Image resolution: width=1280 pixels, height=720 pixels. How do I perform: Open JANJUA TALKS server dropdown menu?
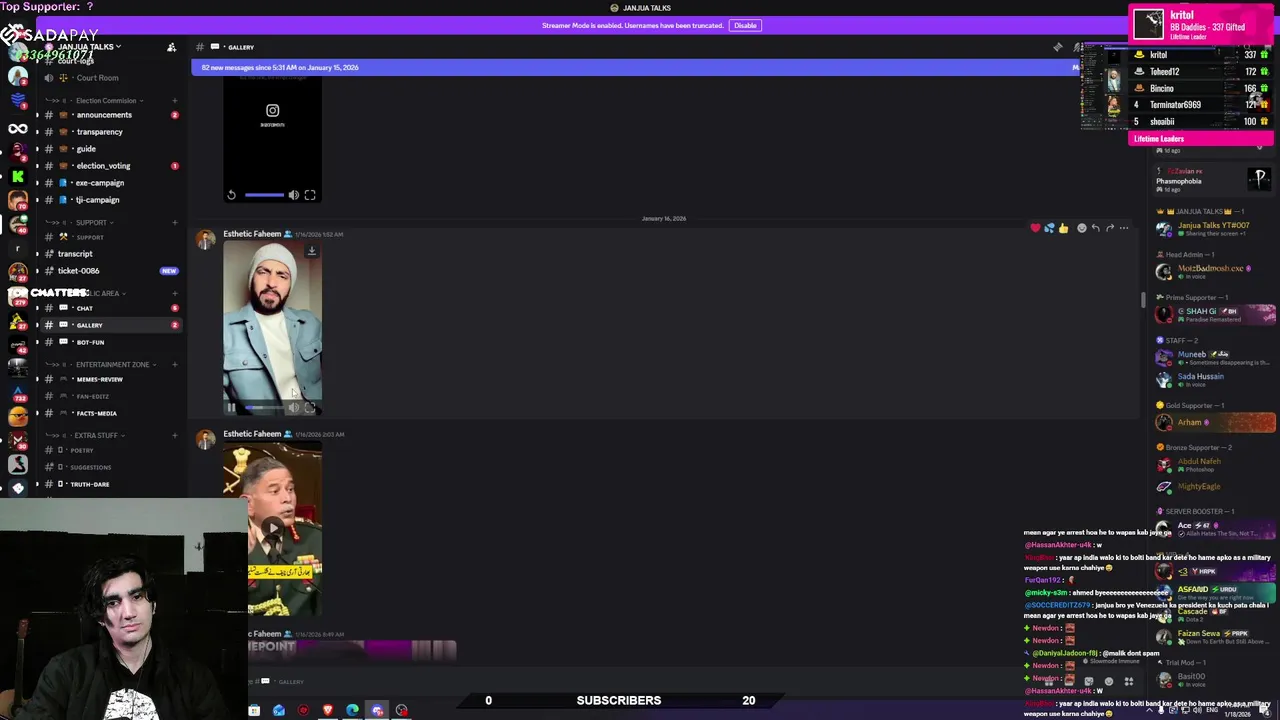[89, 47]
